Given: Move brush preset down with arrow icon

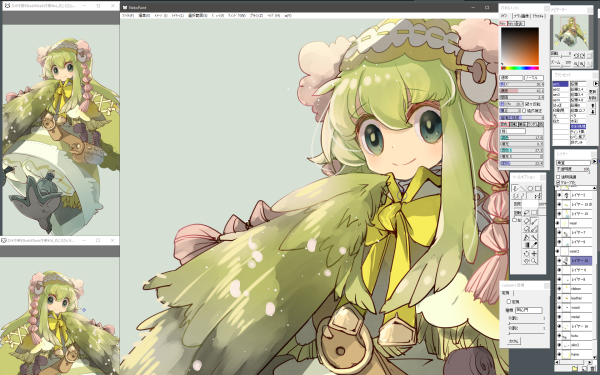Looking at the screenshot, I should pyautogui.click(x=593, y=112).
